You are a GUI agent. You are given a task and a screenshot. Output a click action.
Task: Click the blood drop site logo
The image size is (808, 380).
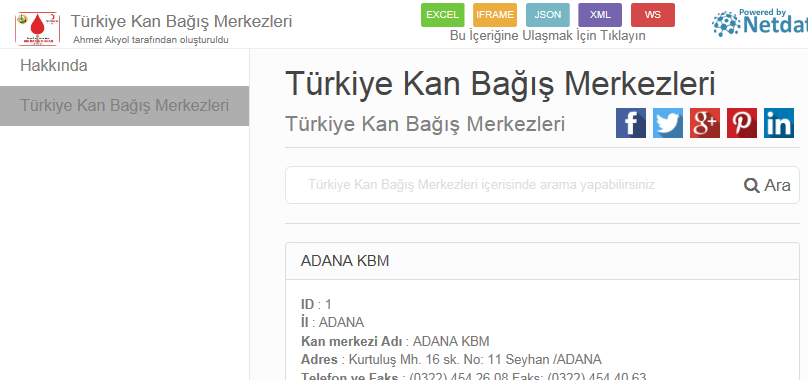click(x=37, y=29)
